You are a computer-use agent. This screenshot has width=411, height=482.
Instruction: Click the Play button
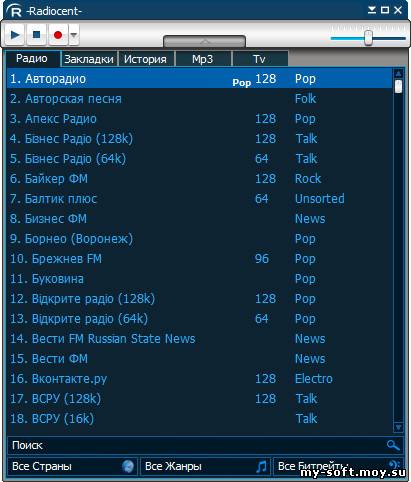(x=15, y=34)
